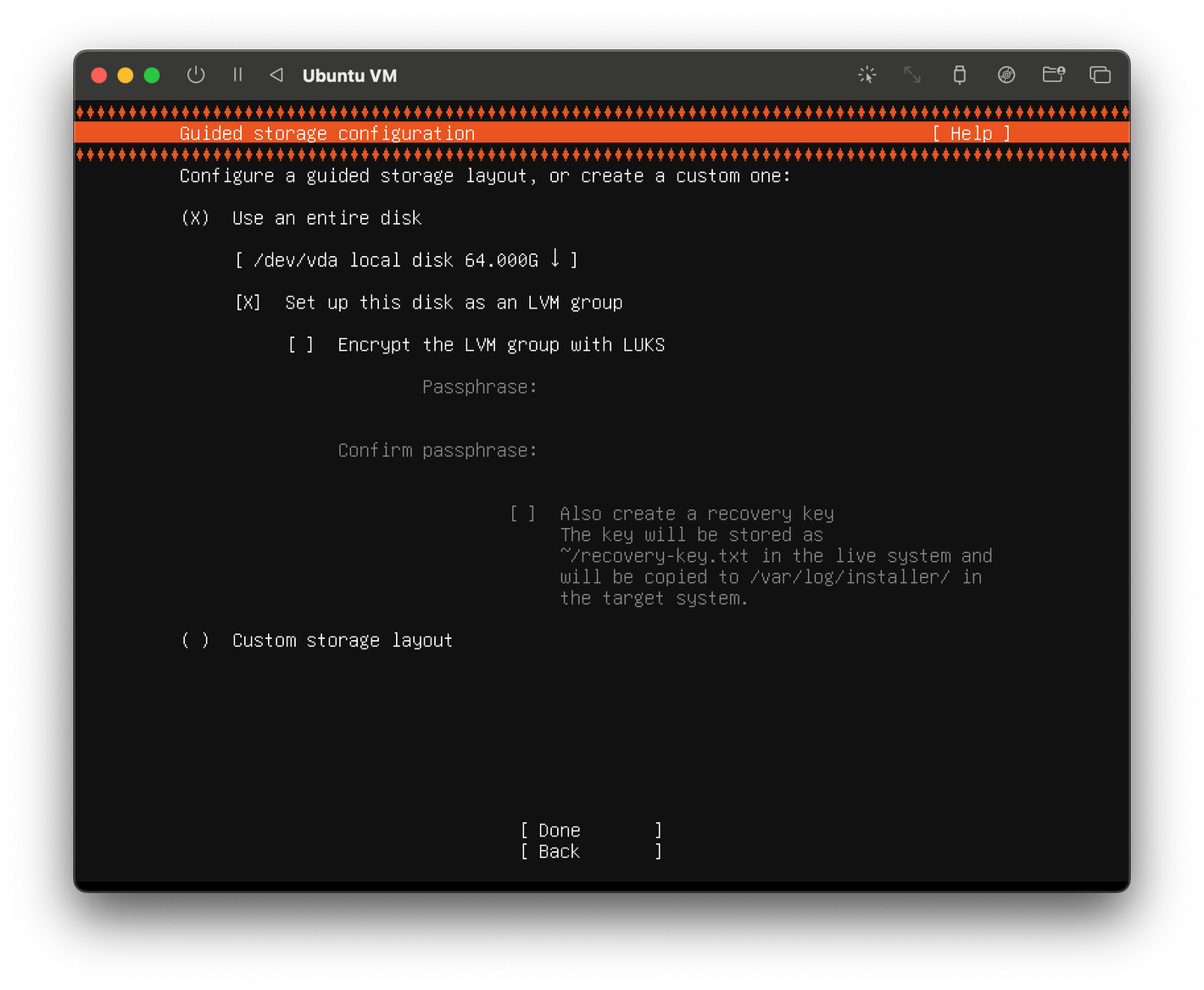Open the CD/DVD drive image icon
1204x990 pixels.
[x=1006, y=75]
